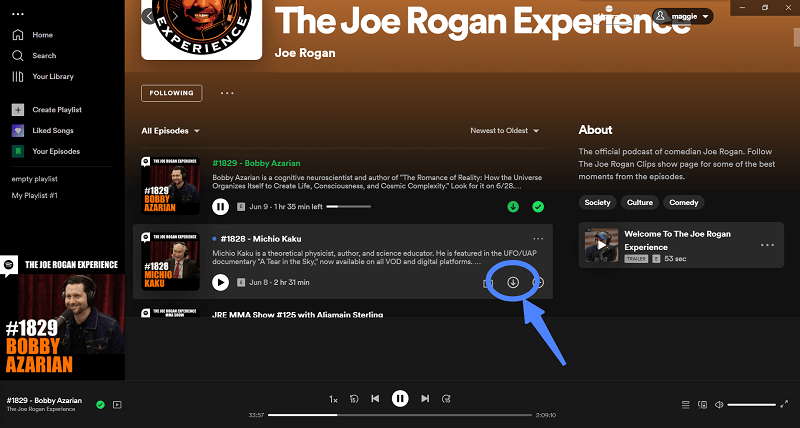Screen dimensions: 800x428
Task: Download the #1828 Michio Kaku episode
Action: (x=513, y=282)
